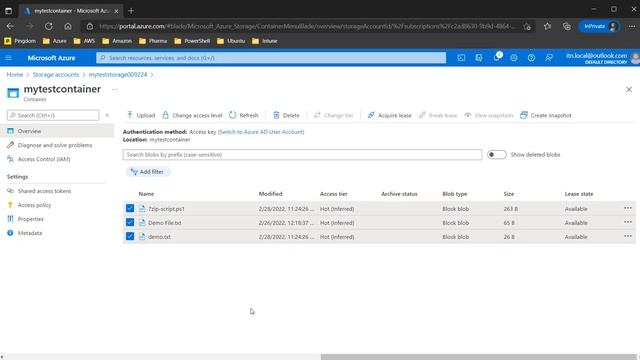Image resolution: width=640 pixels, height=360 pixels.
Task: Open the AWS bookmarks folder
Action: tap(84, 41)
